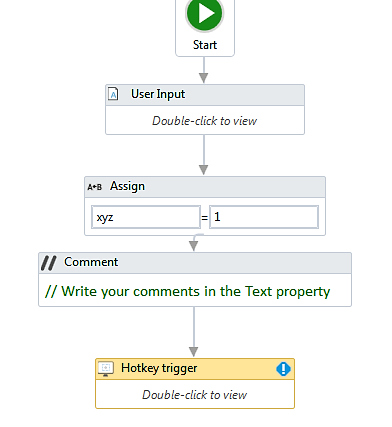Viewport: 392px width, 427px height.
Task: Click Double-click to view in User Input
Action: pos(205,121)
